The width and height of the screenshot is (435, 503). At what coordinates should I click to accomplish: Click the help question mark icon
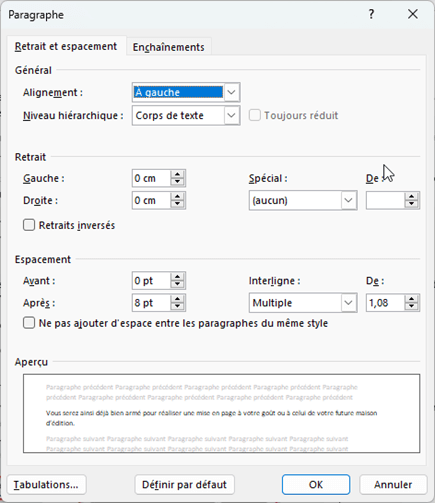click(371, 14)
